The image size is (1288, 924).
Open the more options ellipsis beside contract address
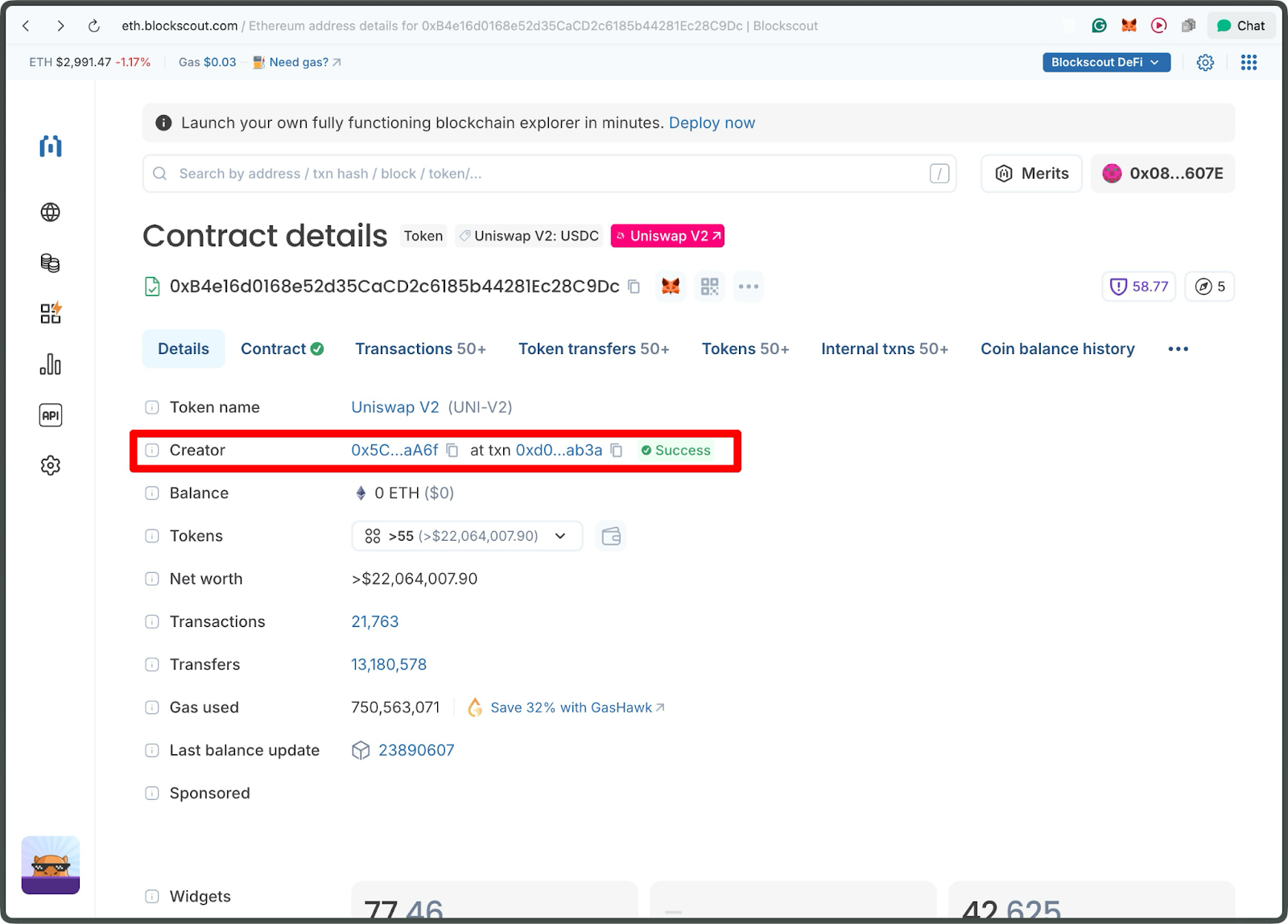point(748,286)
